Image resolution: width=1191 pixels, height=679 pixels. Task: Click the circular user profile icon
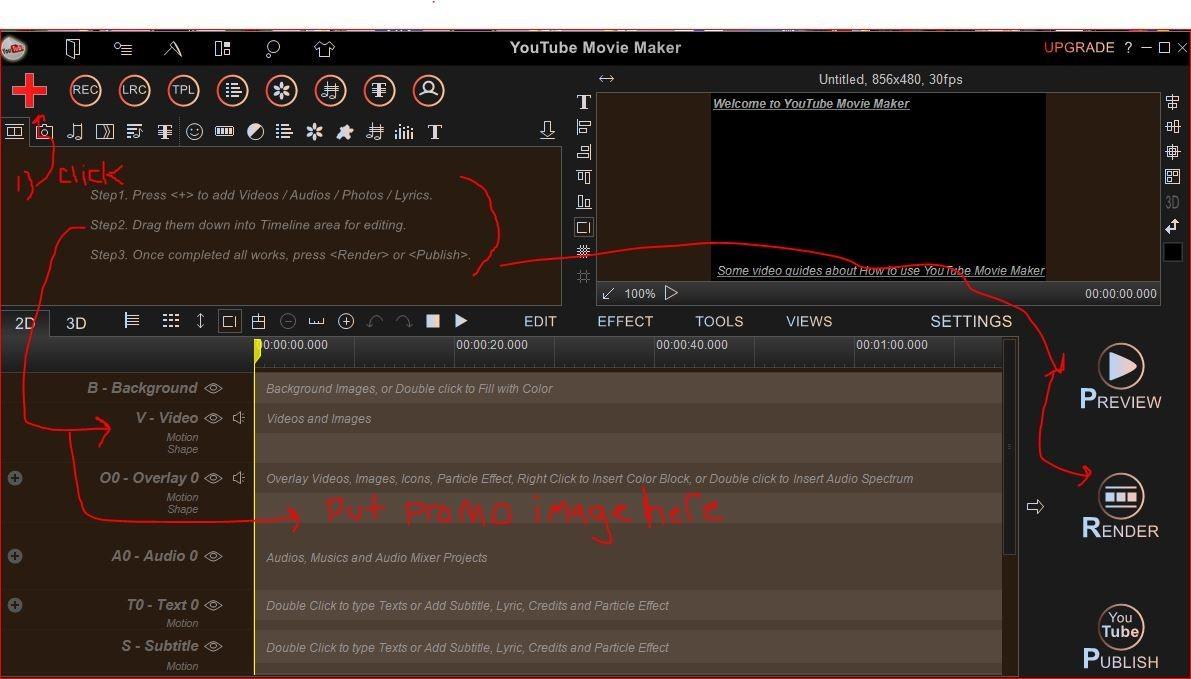click(428, 91)
